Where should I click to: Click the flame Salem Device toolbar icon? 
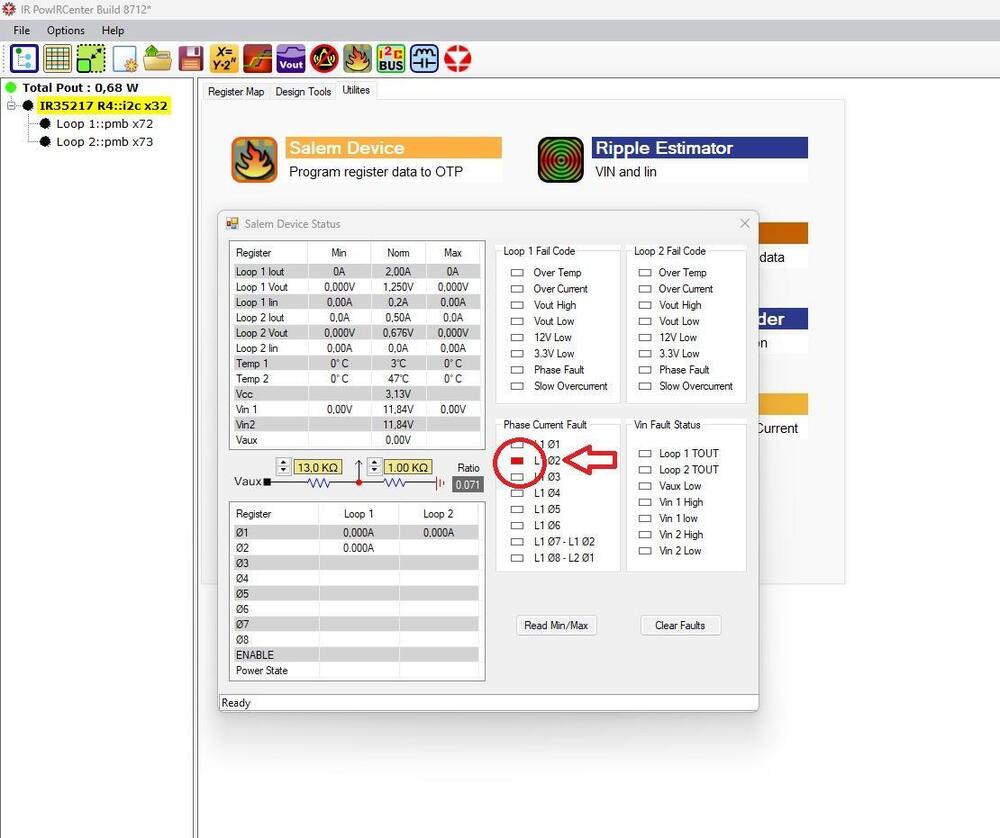click(x=357, y=59)
